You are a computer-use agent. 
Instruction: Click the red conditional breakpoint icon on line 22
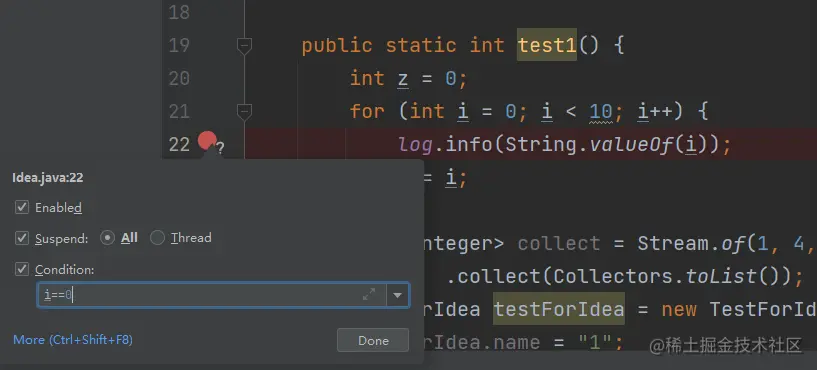(207, 141)
